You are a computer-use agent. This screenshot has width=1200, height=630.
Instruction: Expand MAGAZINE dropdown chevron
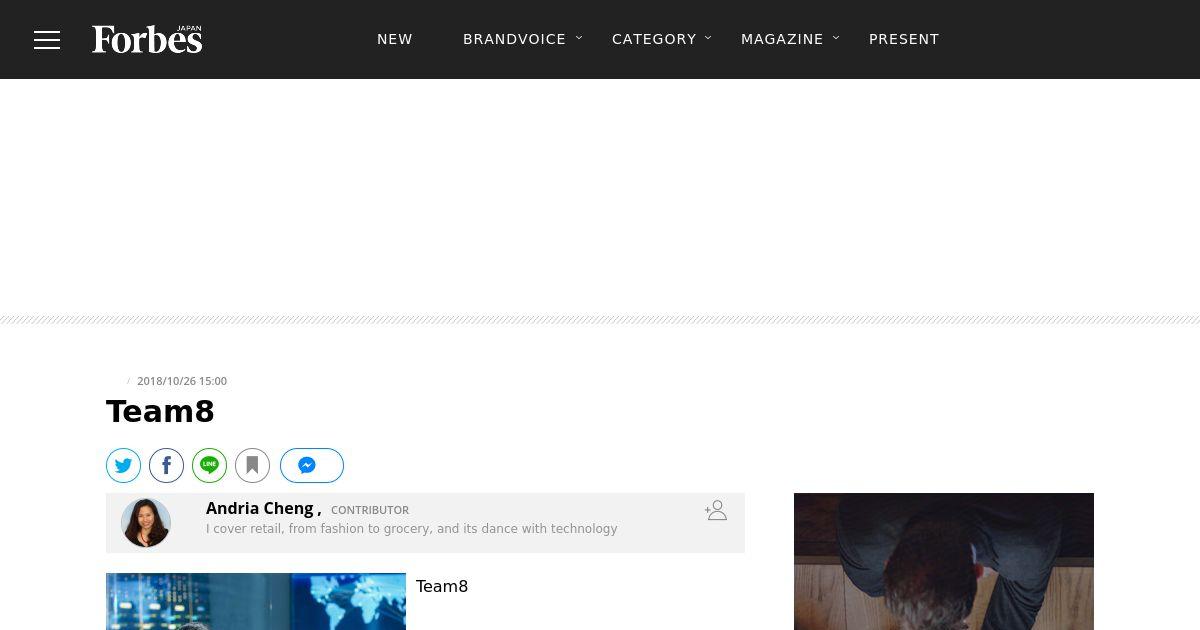pos(836,38)
